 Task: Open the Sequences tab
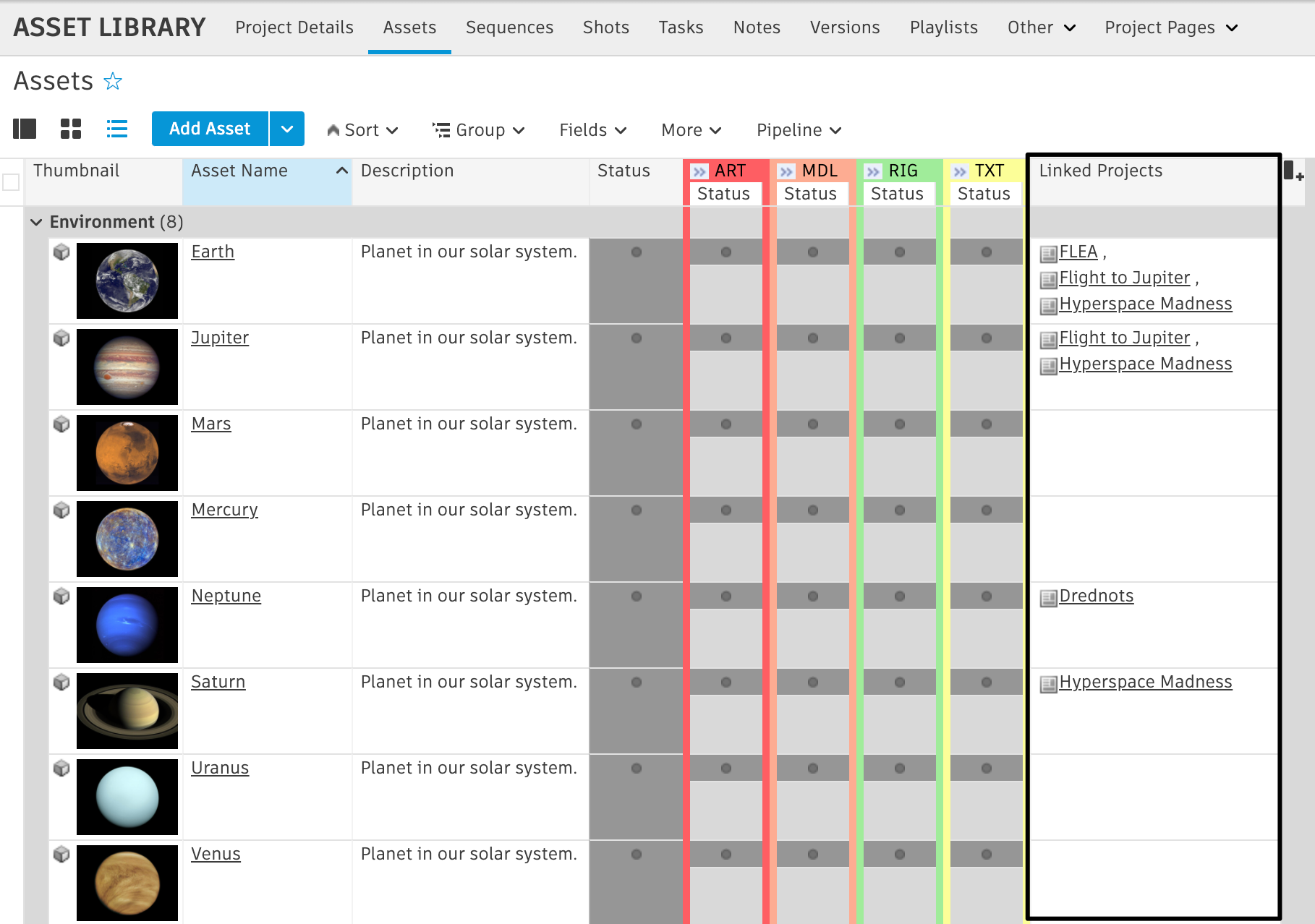(509, 27)
